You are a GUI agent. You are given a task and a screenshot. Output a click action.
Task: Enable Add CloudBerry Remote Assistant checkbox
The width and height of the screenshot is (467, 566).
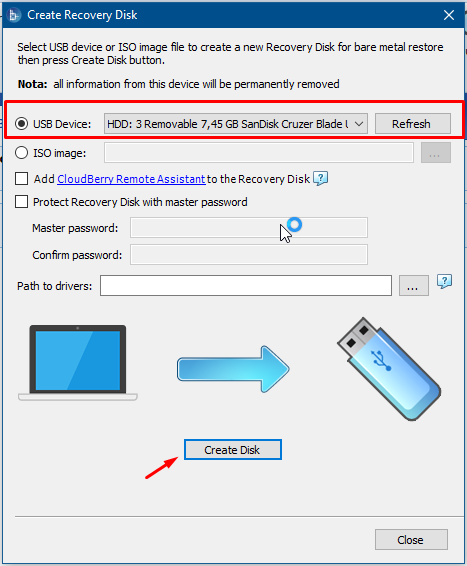pos(21,179)
